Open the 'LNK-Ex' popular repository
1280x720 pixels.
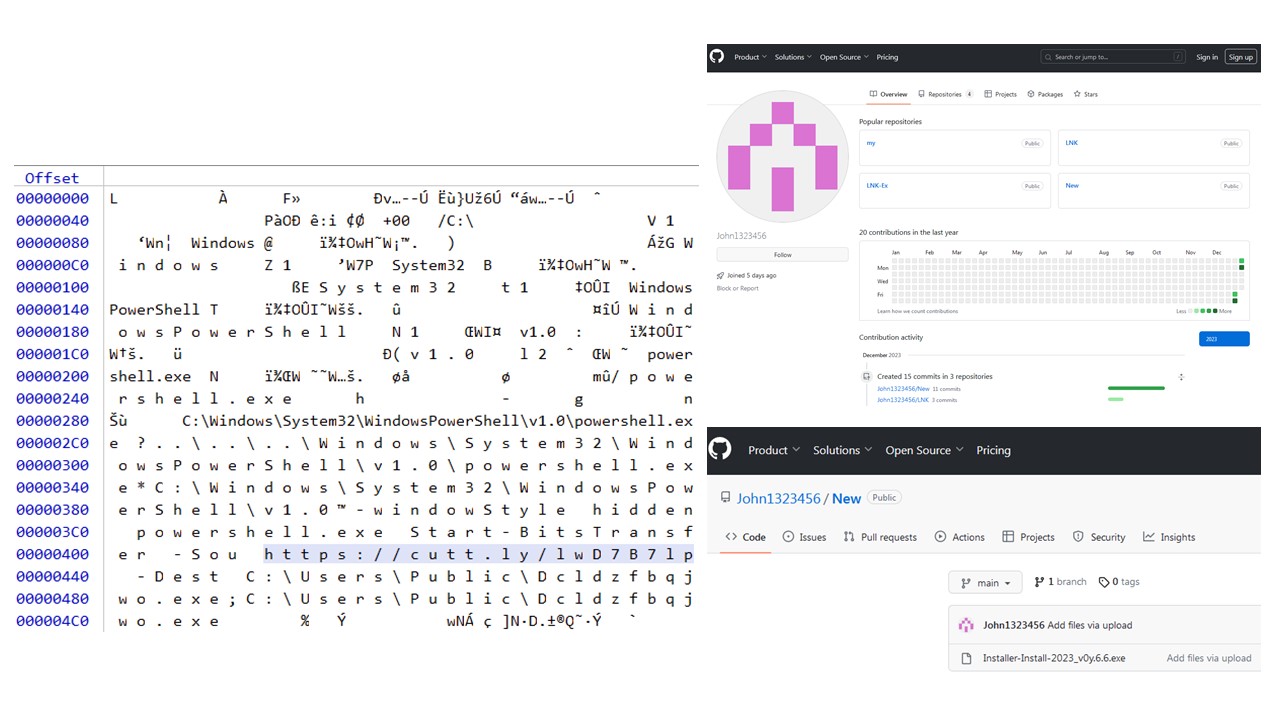(876, 186)
